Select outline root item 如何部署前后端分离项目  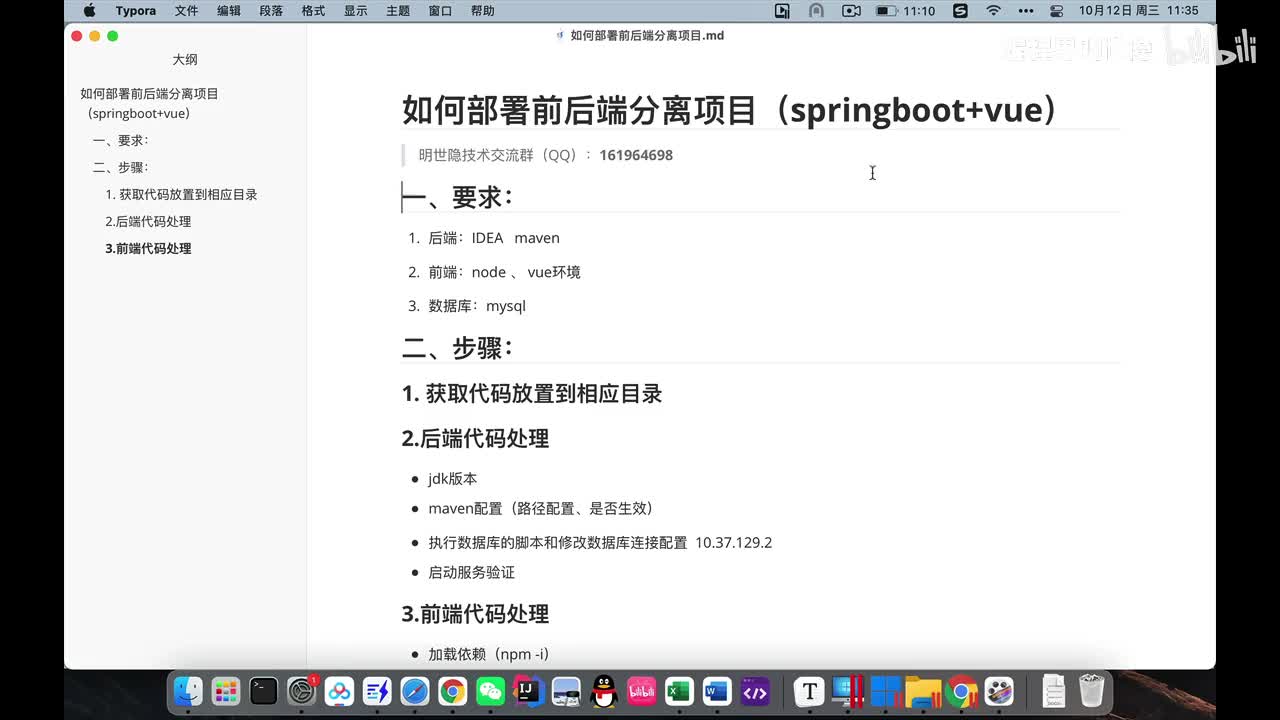click(x=149, y=103)
